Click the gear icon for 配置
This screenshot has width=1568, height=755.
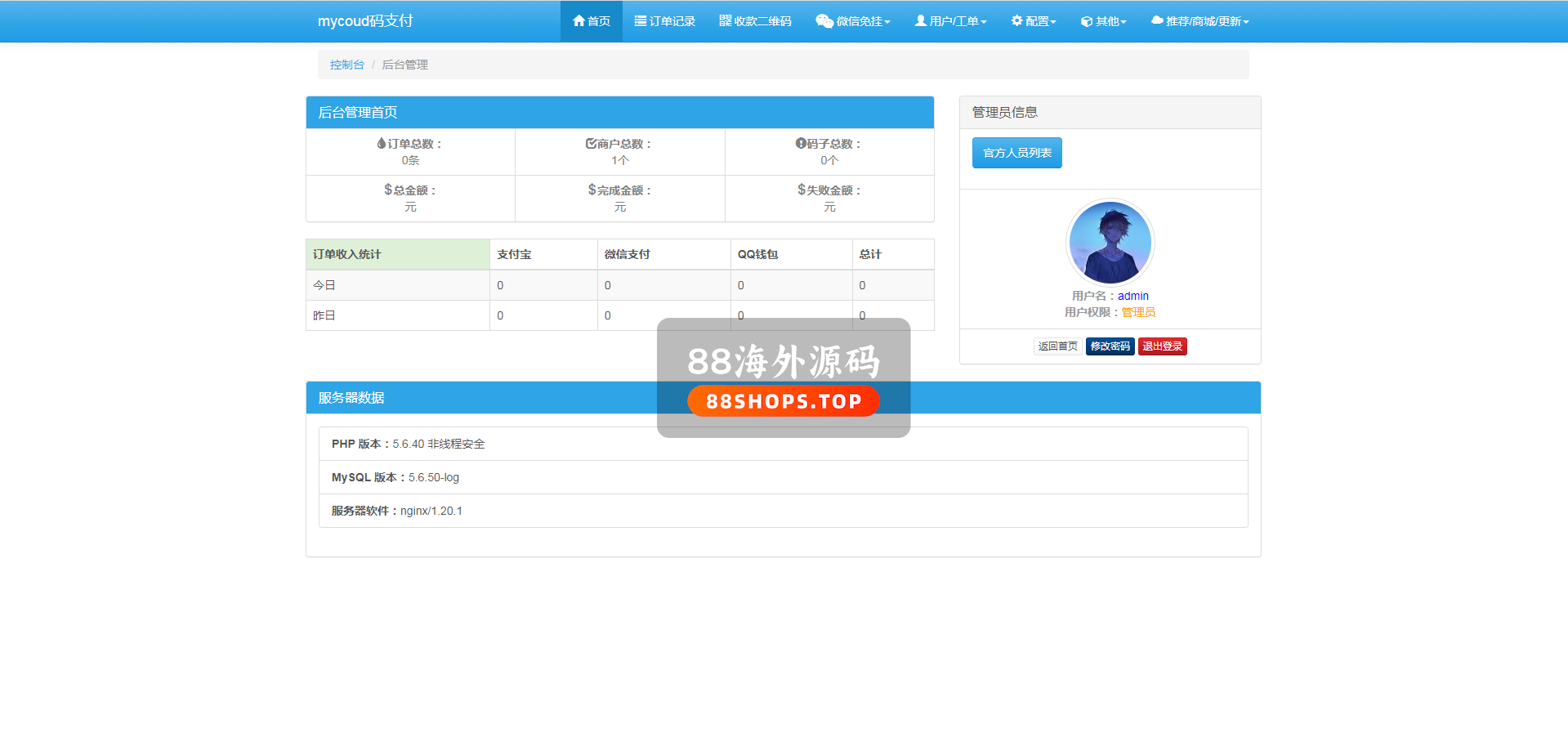pyautogui.click(x=1016, y=21)
